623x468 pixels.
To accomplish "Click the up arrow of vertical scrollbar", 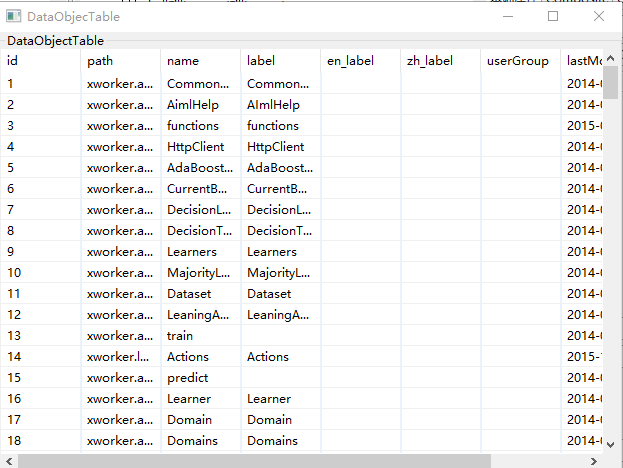I will pyautogui.click(x=611, y=58).
